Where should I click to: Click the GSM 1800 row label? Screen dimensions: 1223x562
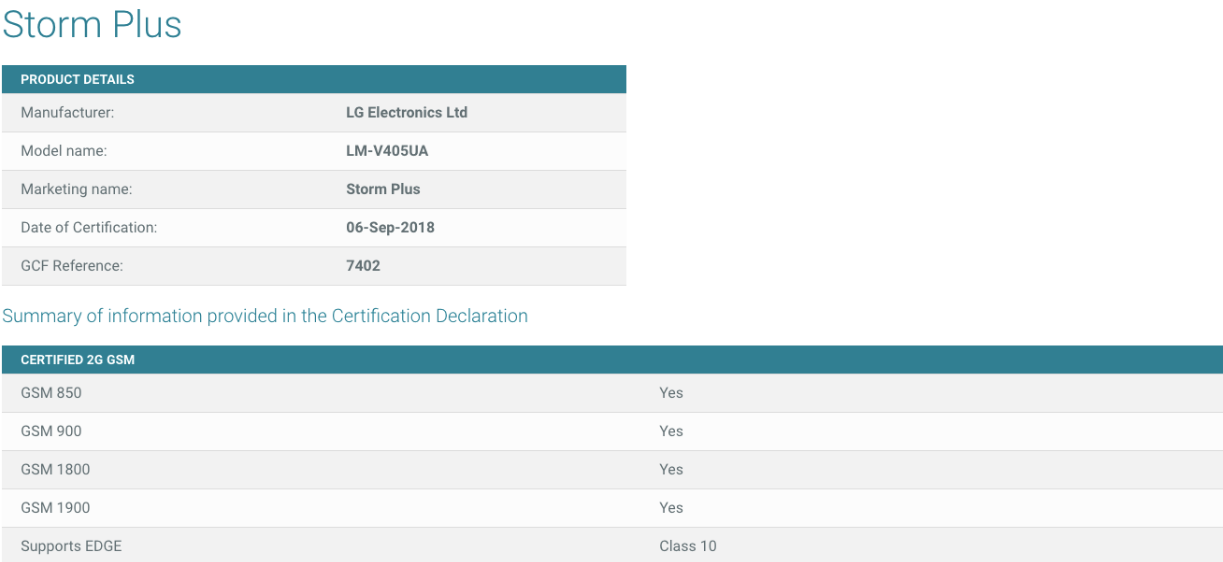pos(55,469)
